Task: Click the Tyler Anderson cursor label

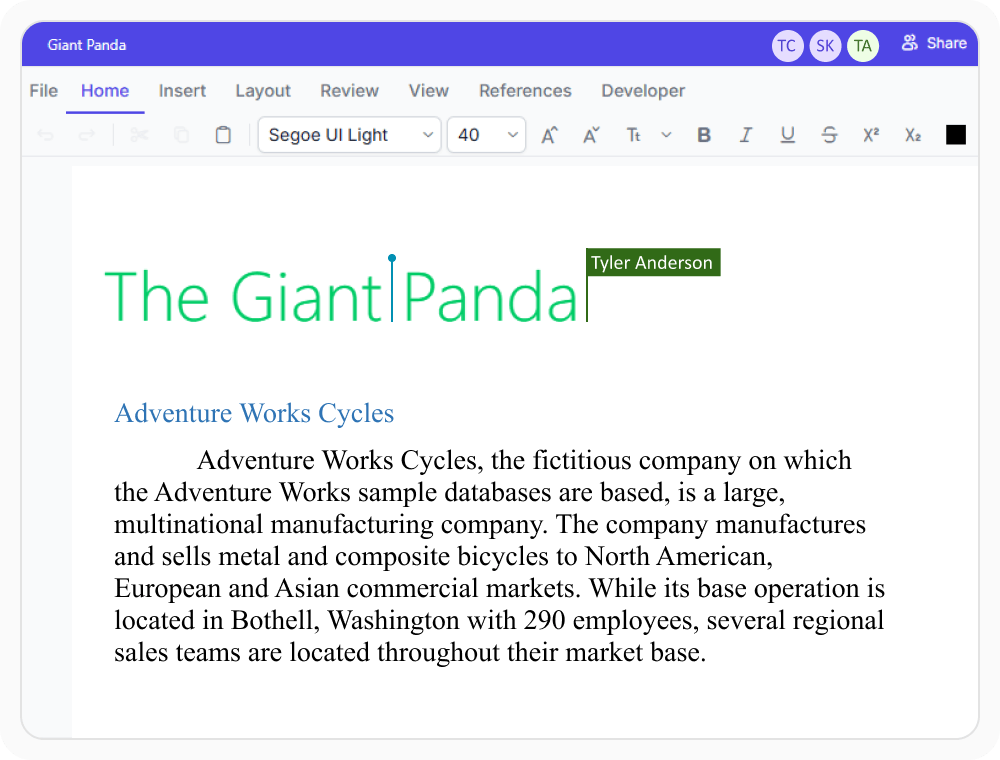Action: [653, 262]
